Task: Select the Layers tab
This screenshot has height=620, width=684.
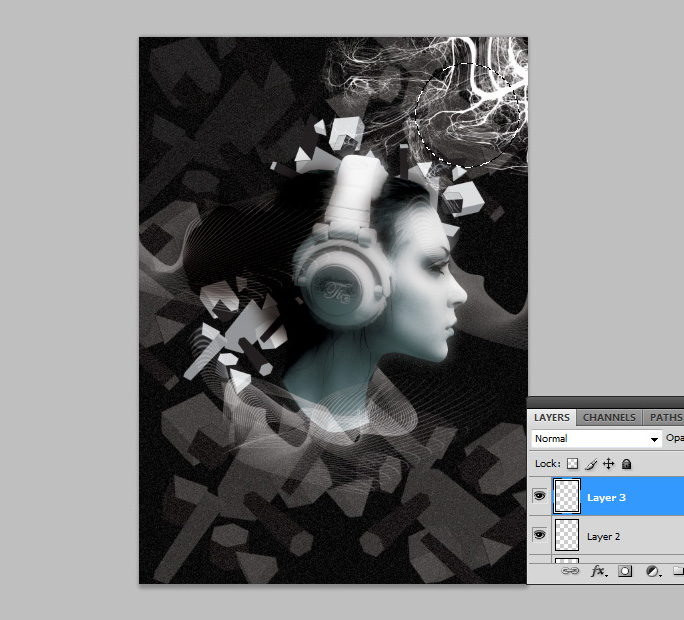Action: point(551,417)
